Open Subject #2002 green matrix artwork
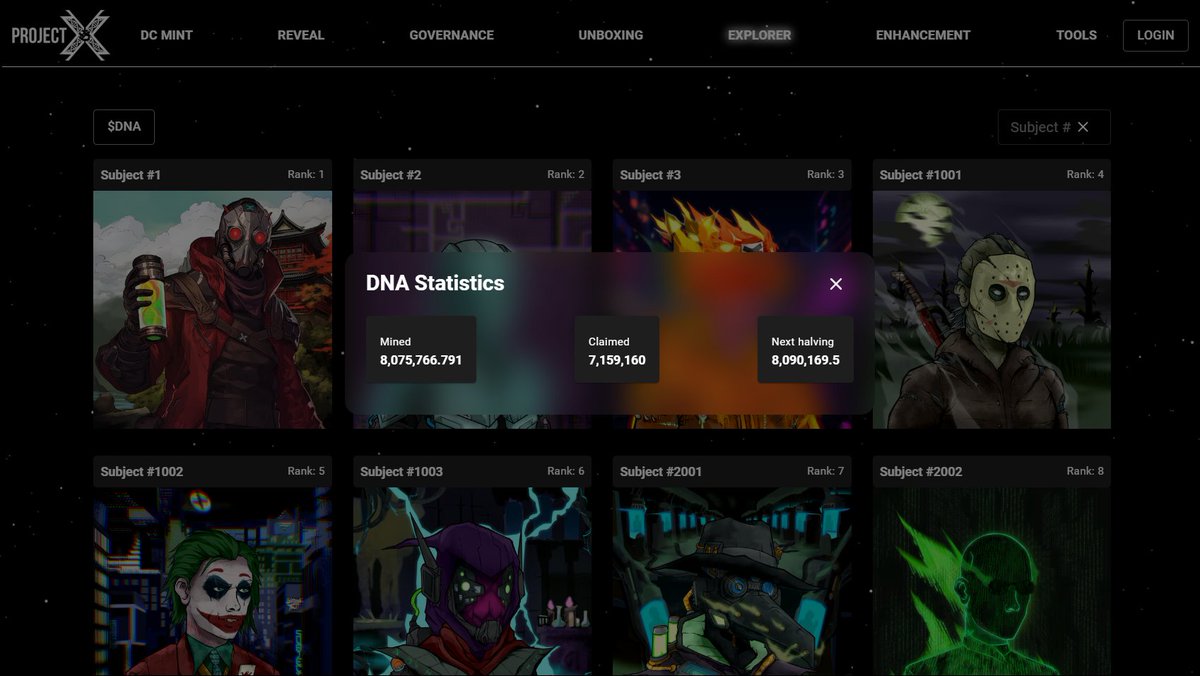This screenshot has width=1200, height=676. click(x=991, y=581)
